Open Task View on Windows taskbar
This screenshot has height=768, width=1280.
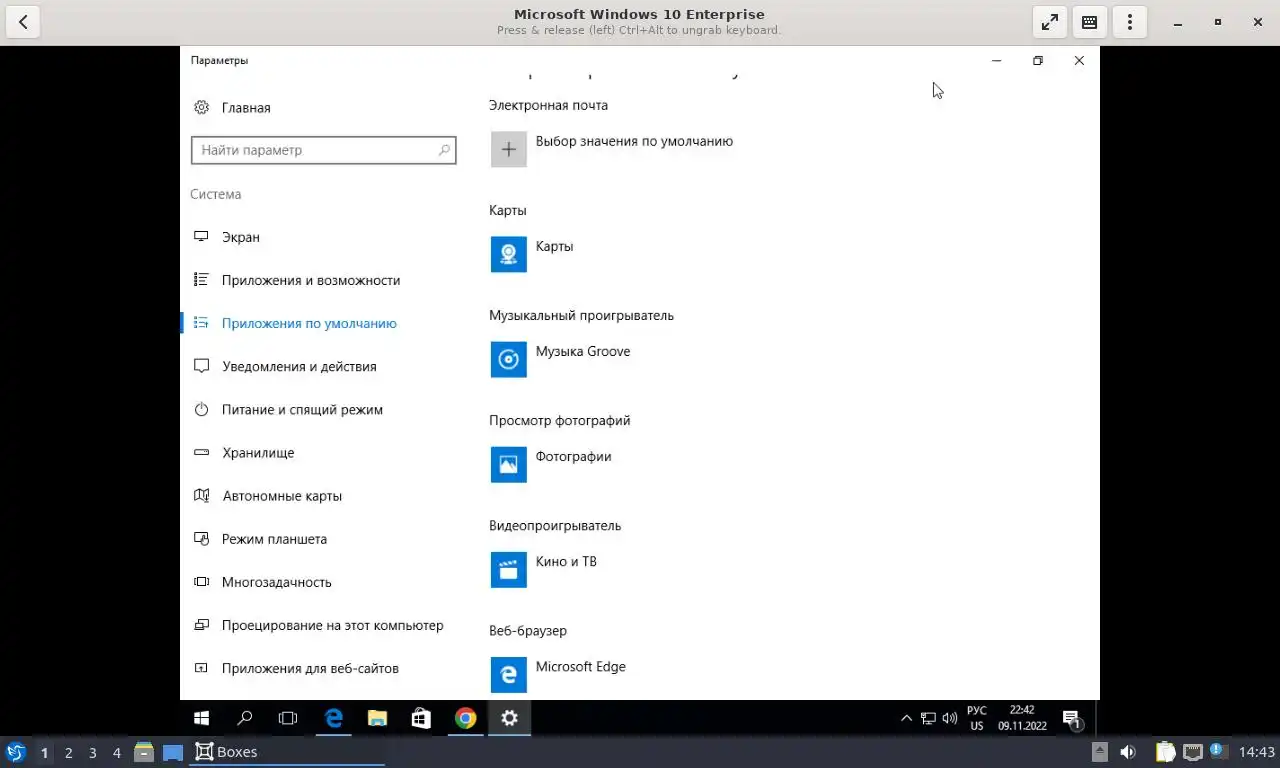click(288, 718)
